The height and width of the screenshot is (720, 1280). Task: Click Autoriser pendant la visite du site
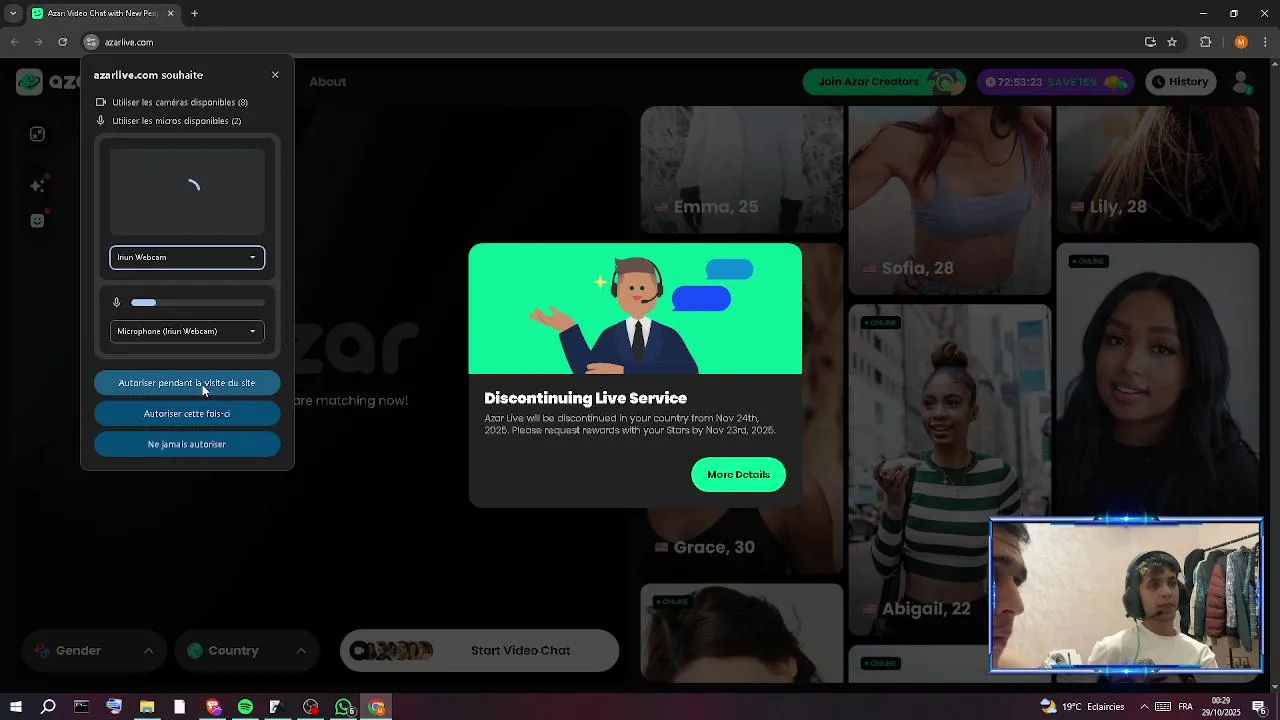click(187, 383)
